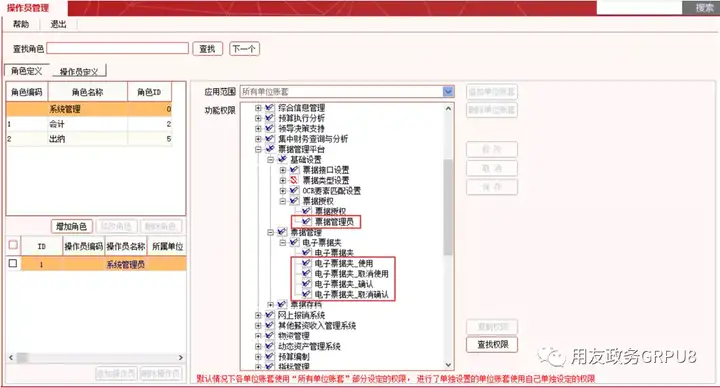This screenshot has width=720, height=388.
Task: Switch to the 操作员定义 tab
Action: point(79,72)
